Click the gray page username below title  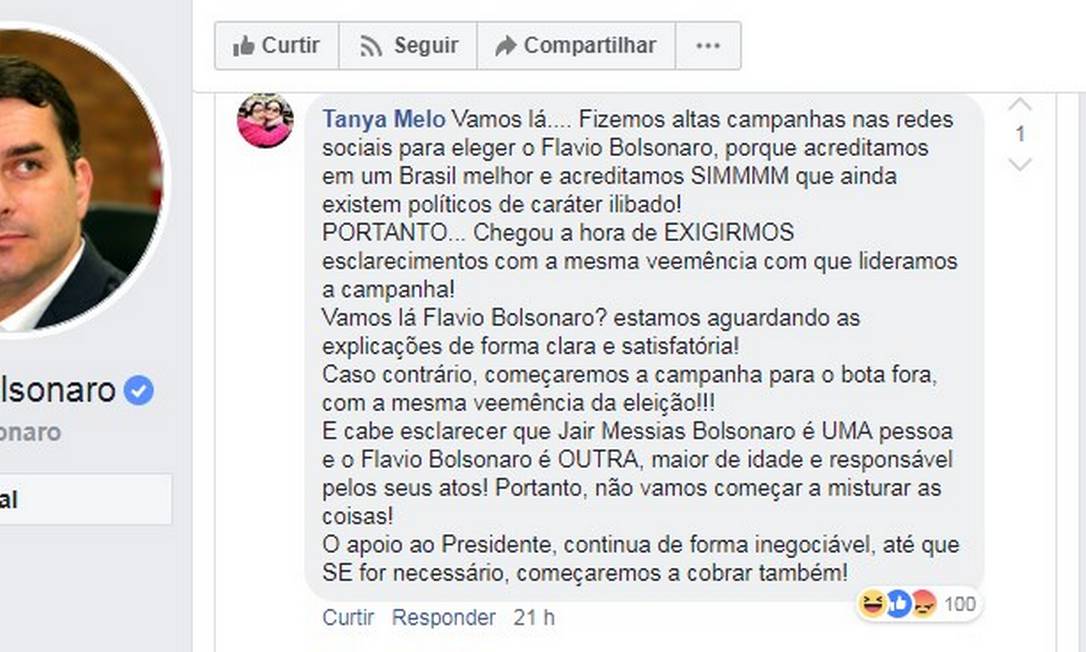pyautogui.click(x=30, y=432)
